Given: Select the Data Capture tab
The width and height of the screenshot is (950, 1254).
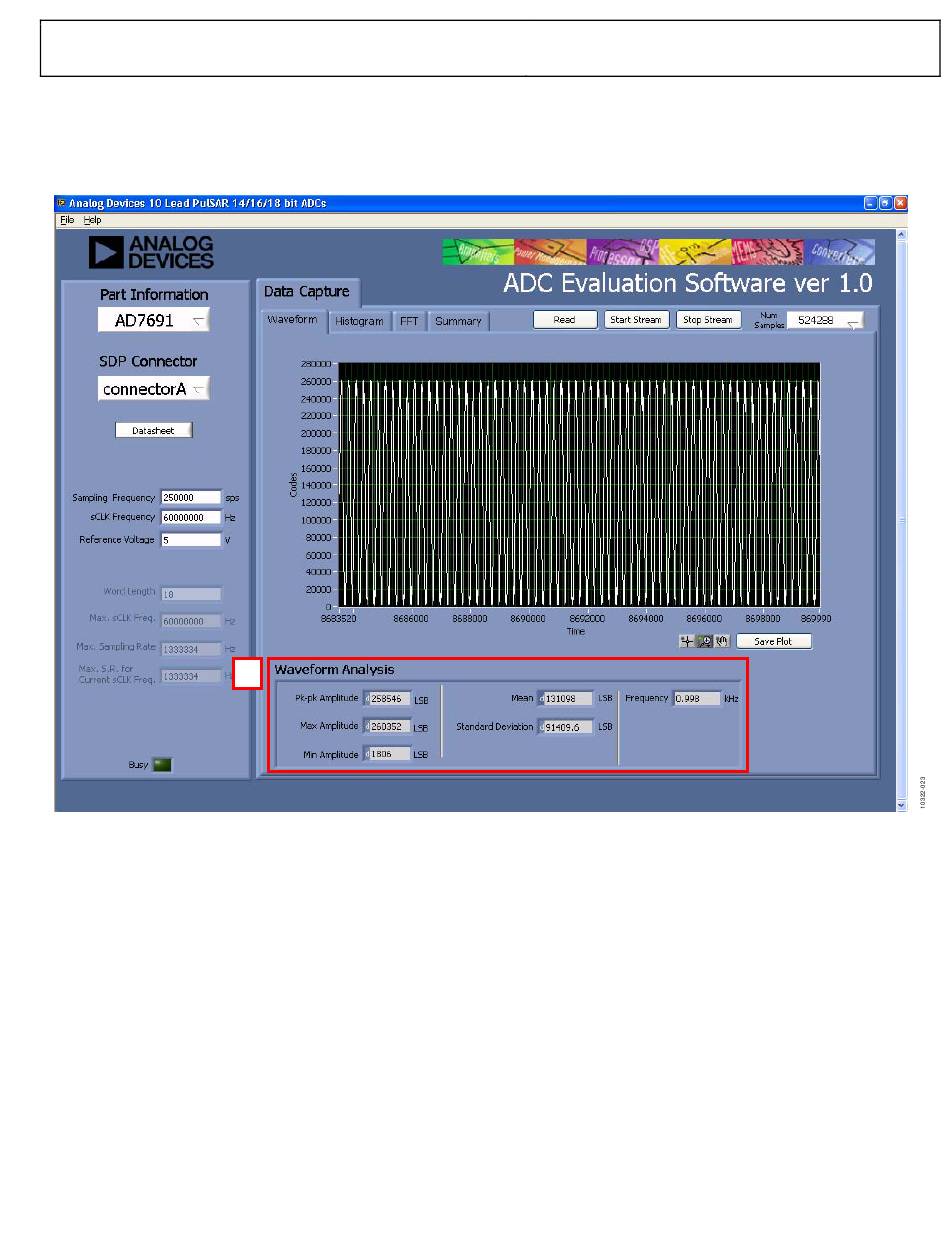Looking at the screenshot, I should point(307,291).
